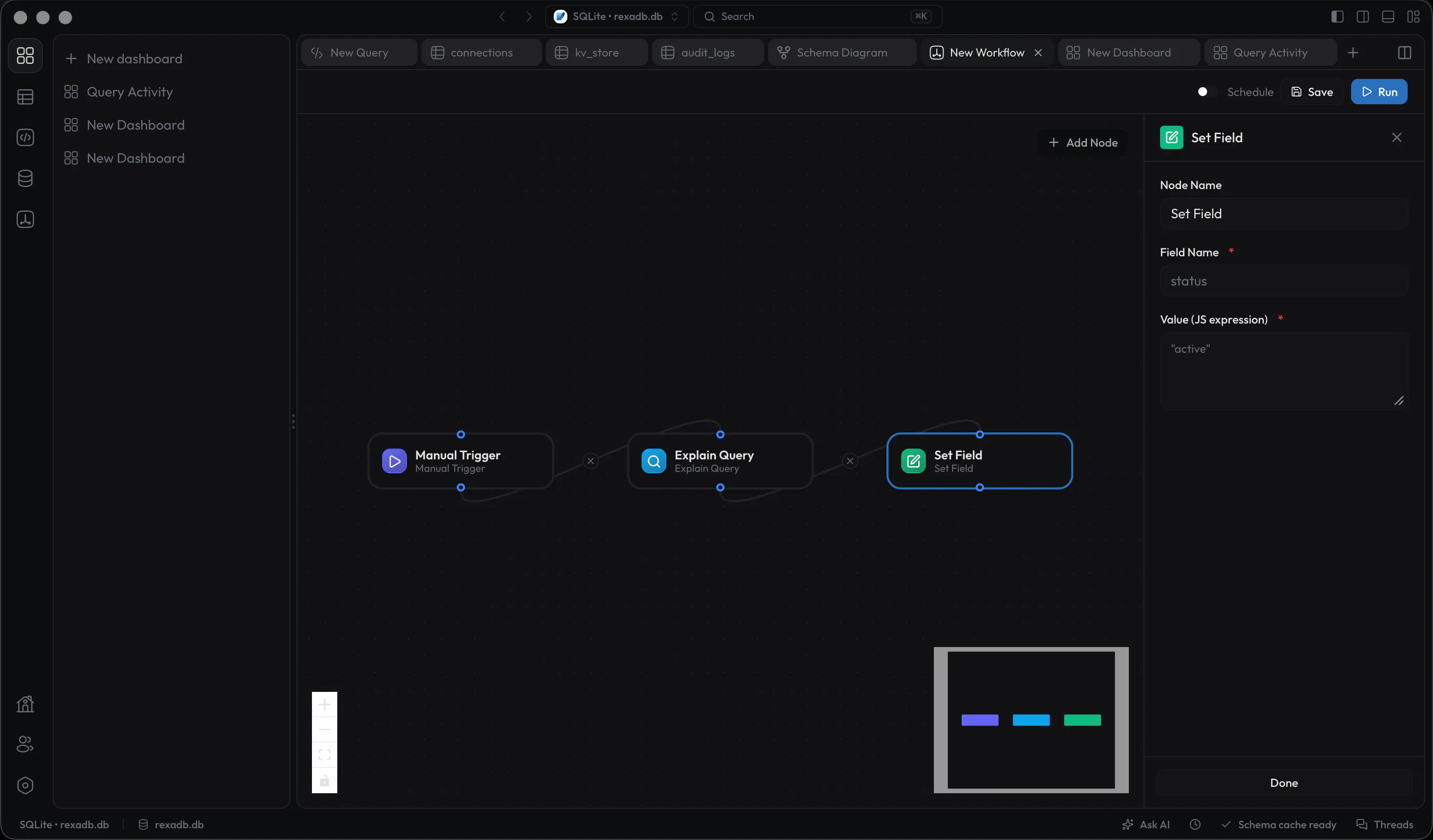Fit the workflow view to screen
This screenshot has height=840, width=1433.
pos(325,755)
